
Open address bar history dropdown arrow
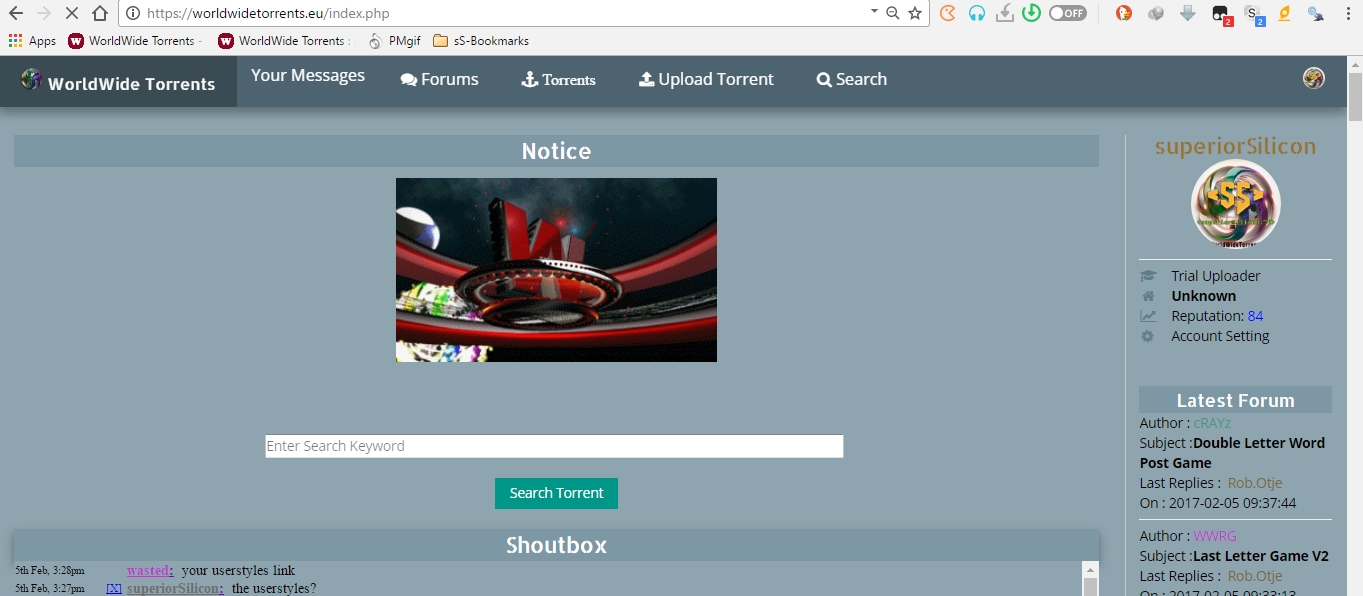point(874,12)
